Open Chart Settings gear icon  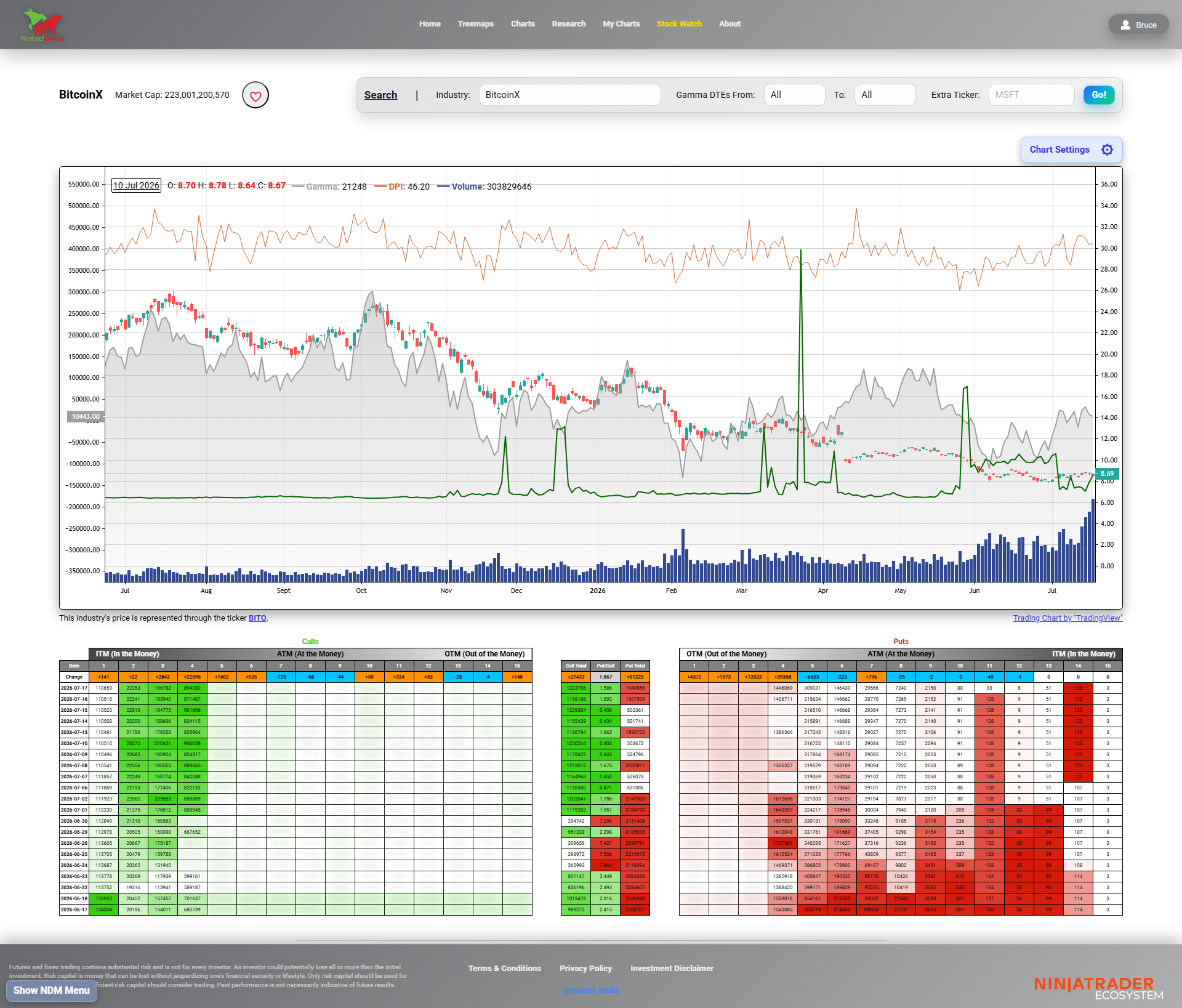tap(1107, 150)
